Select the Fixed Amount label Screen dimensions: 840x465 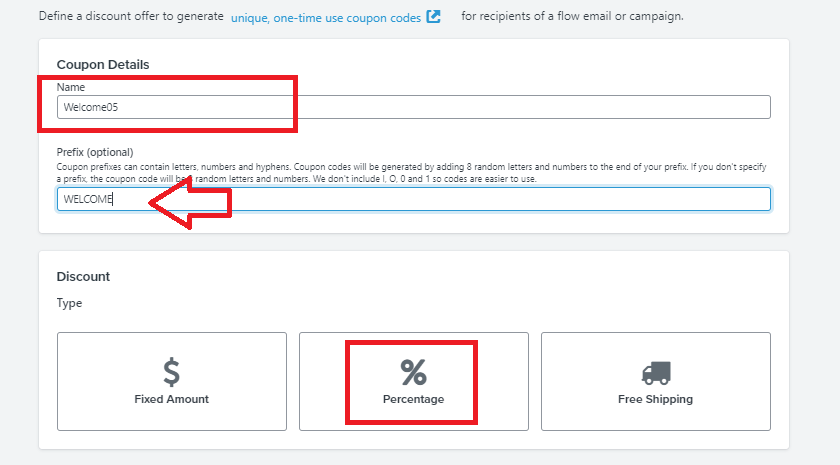point(171,399)
